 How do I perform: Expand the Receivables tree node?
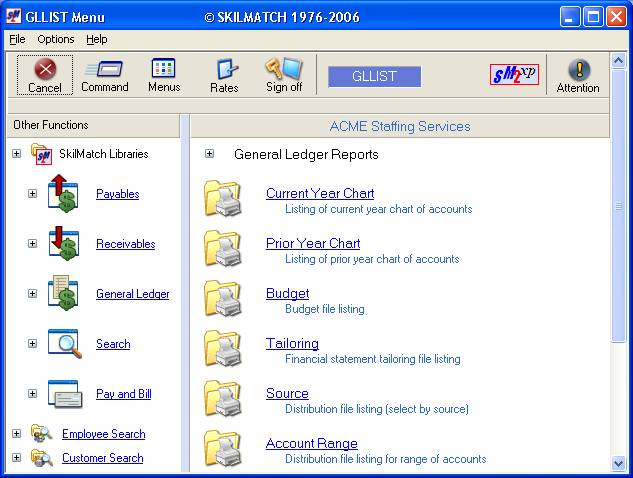(32, 243)
